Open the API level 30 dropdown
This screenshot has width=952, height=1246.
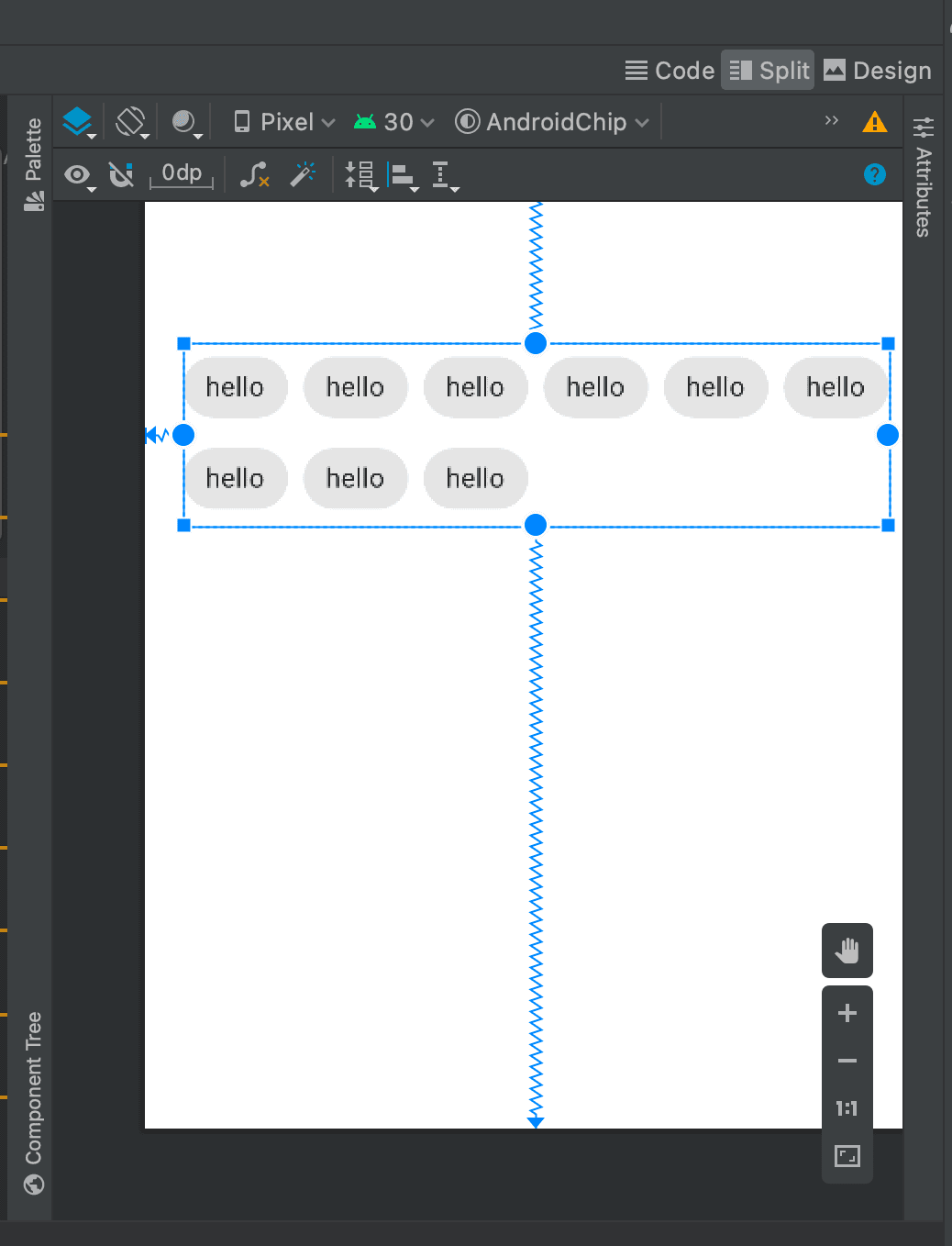tap(394, 122)
